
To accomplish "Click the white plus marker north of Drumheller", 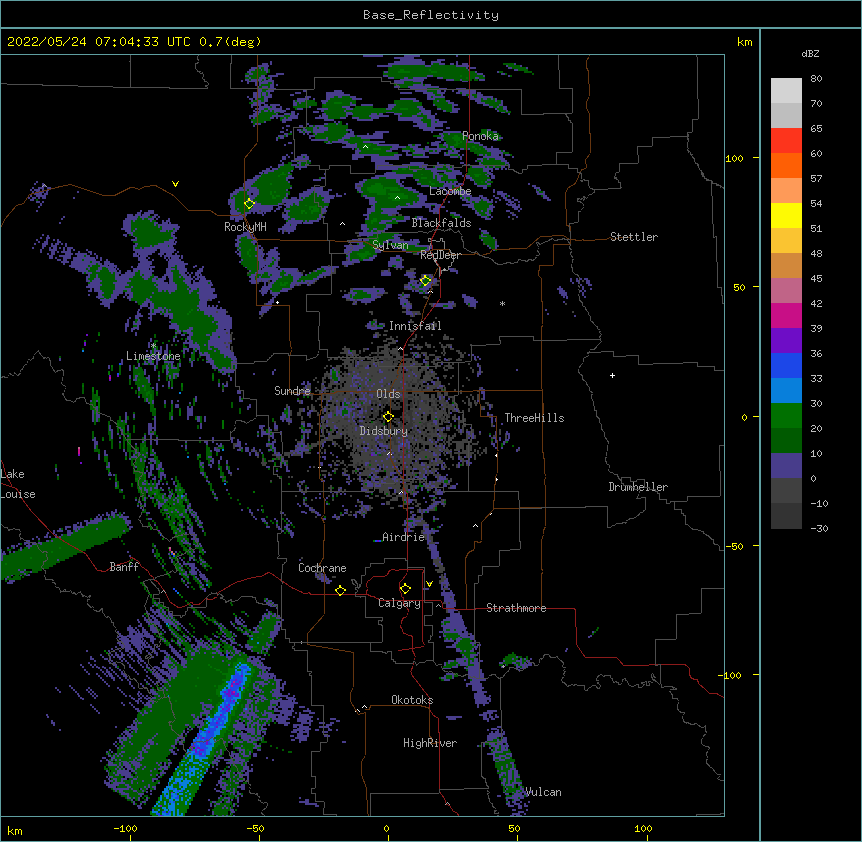I will click(612, 375).
